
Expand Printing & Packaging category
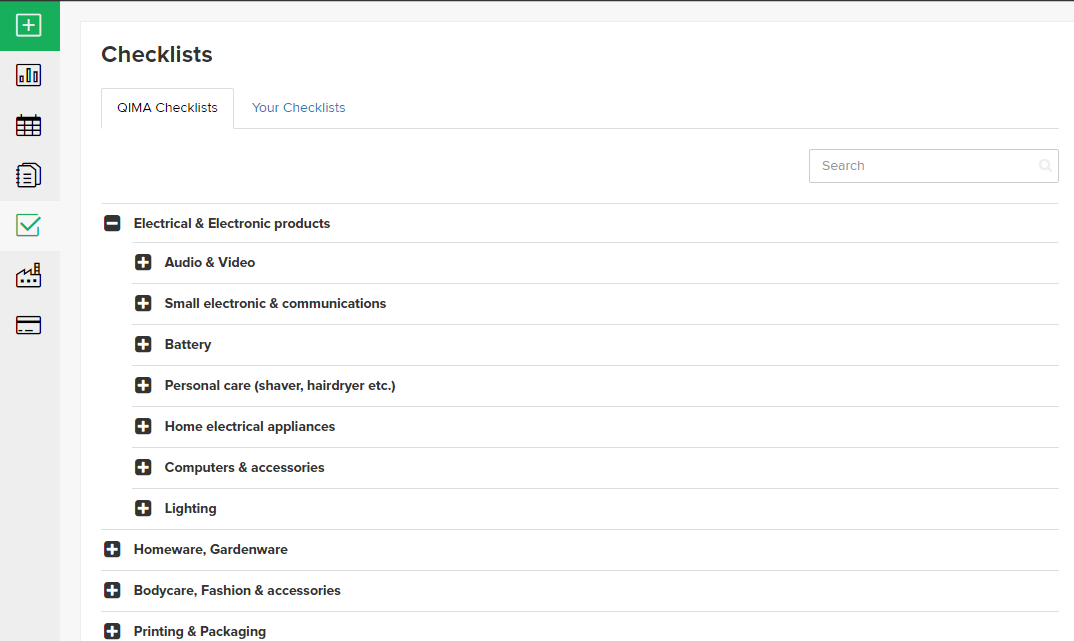click(x=112, y=631)
